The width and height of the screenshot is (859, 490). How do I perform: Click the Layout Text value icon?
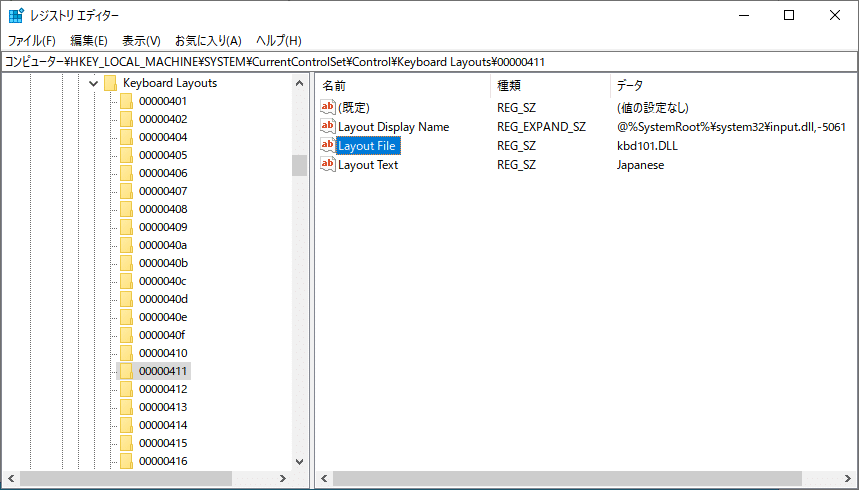pyautogui.click(x=328, y=164)
